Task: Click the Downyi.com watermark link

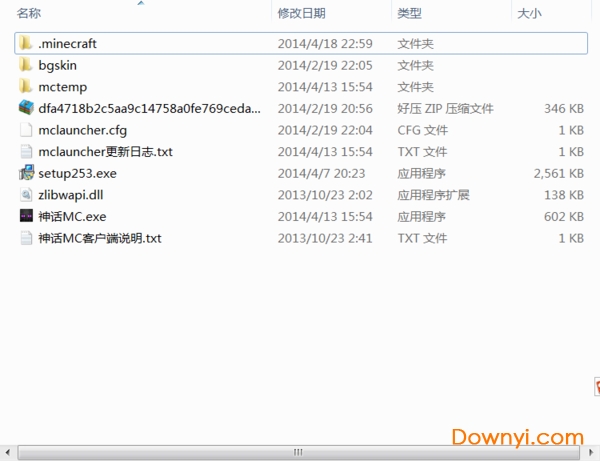Action: (x=517, y=437)
